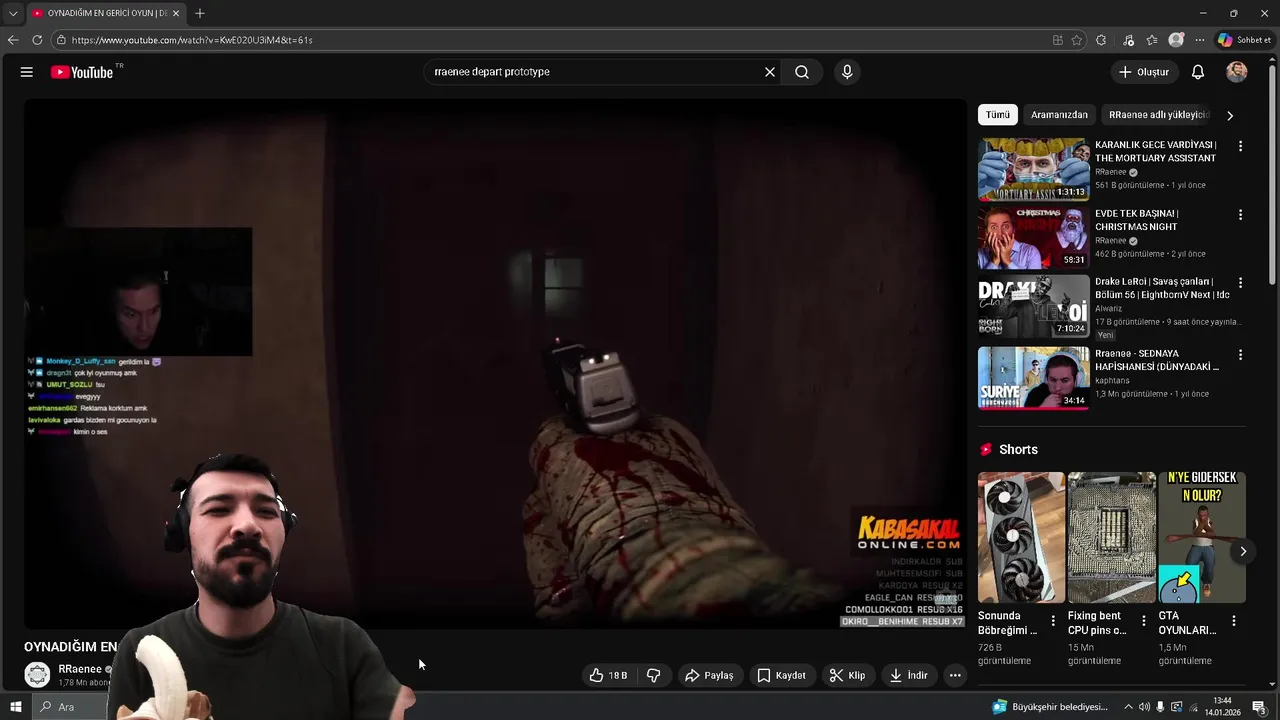Image resolution: width=1280 pixels, height=720 pixels.
Task: Like the video (18 B)
Action: click(x=608, y=675)
